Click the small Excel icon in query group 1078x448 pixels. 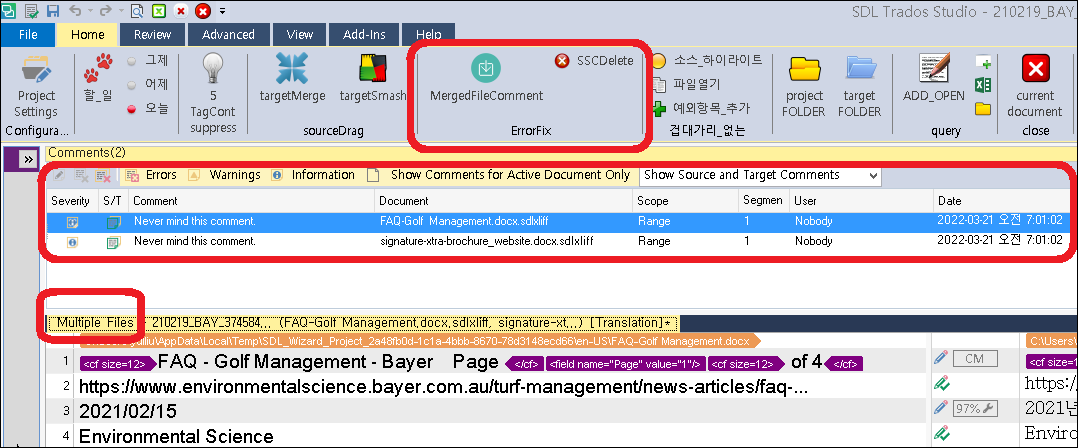click(982, 85)
